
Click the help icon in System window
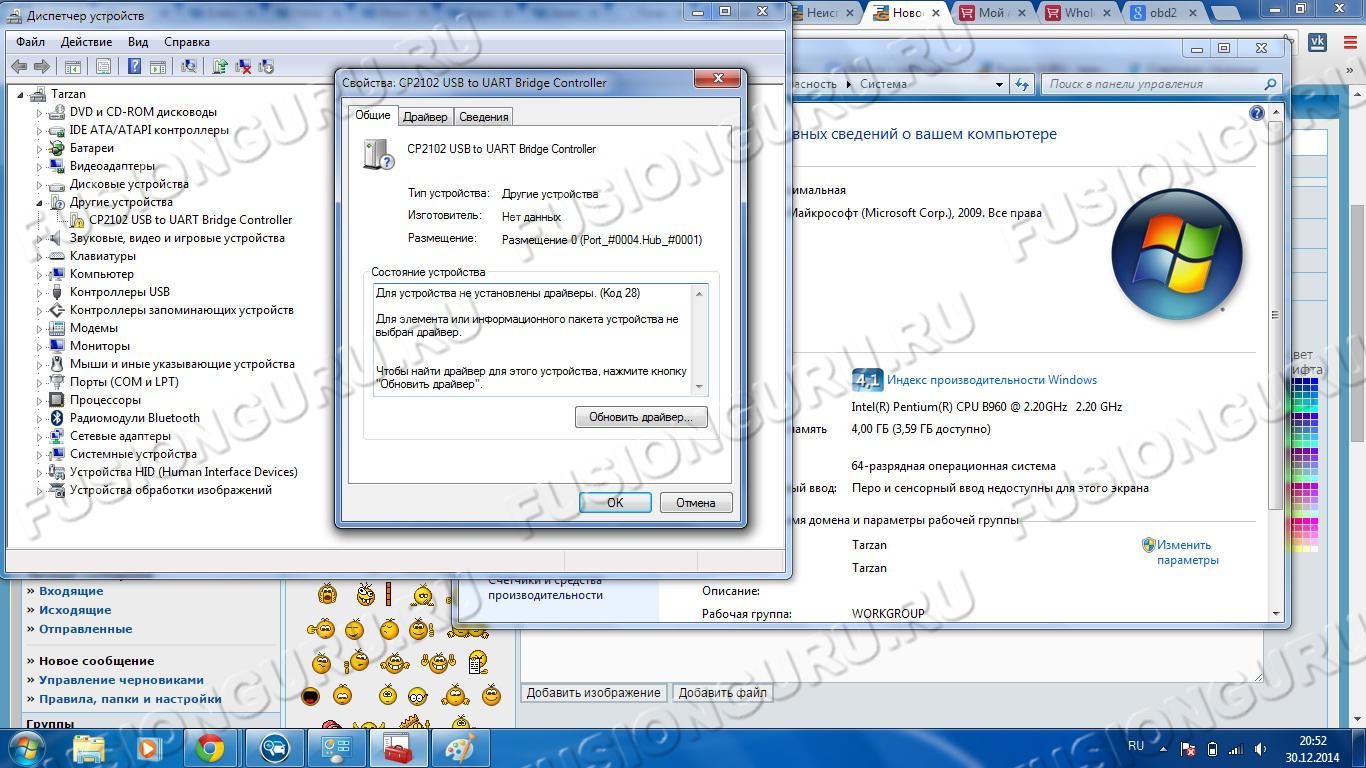coord(1257,113)
